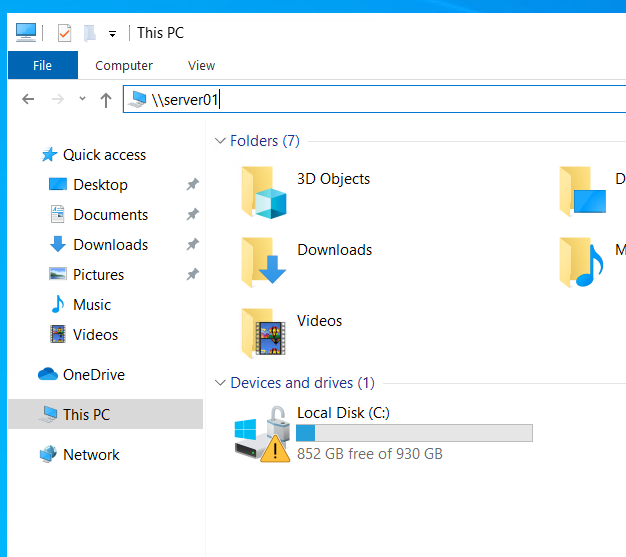Select the Videos folder icon in content pane

pos(263,333)
